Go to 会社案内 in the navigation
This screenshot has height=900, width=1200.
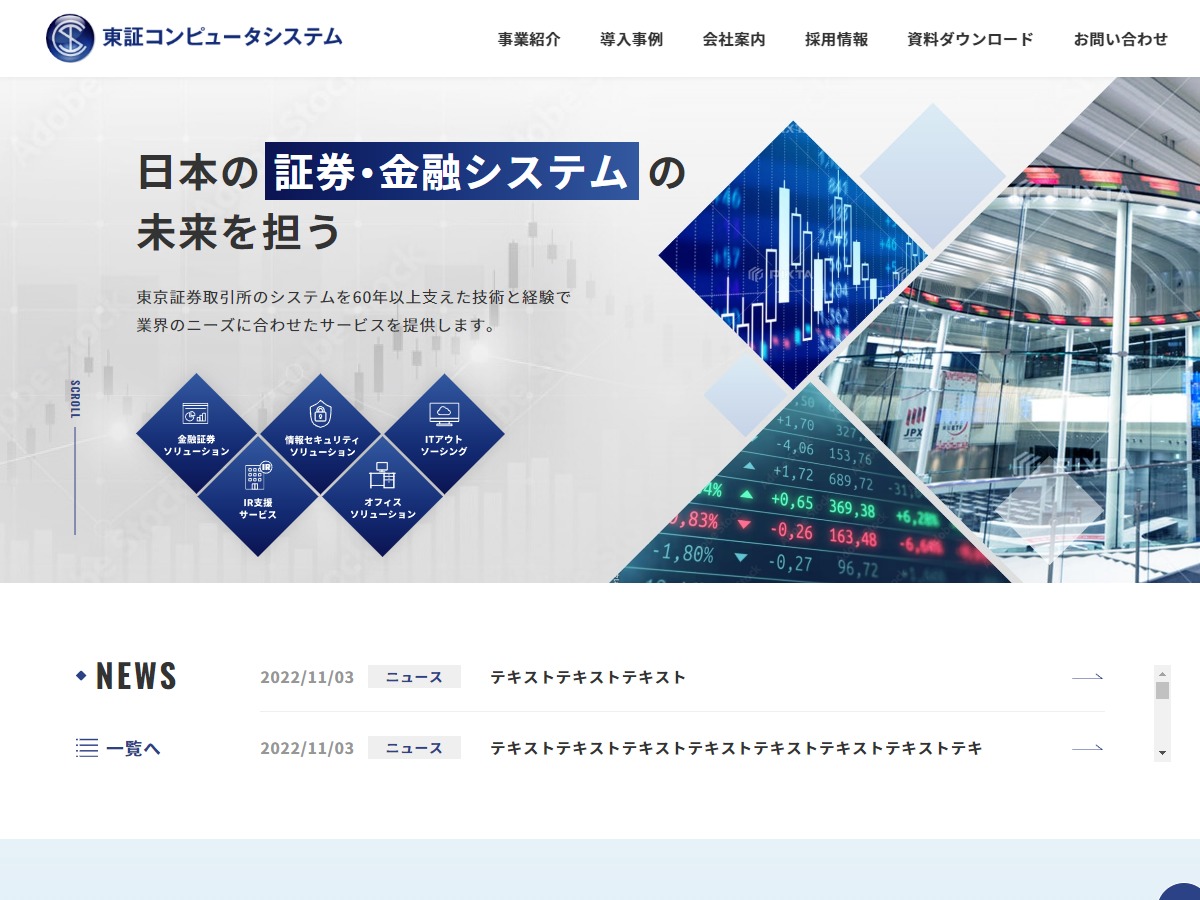click(734, 39)
